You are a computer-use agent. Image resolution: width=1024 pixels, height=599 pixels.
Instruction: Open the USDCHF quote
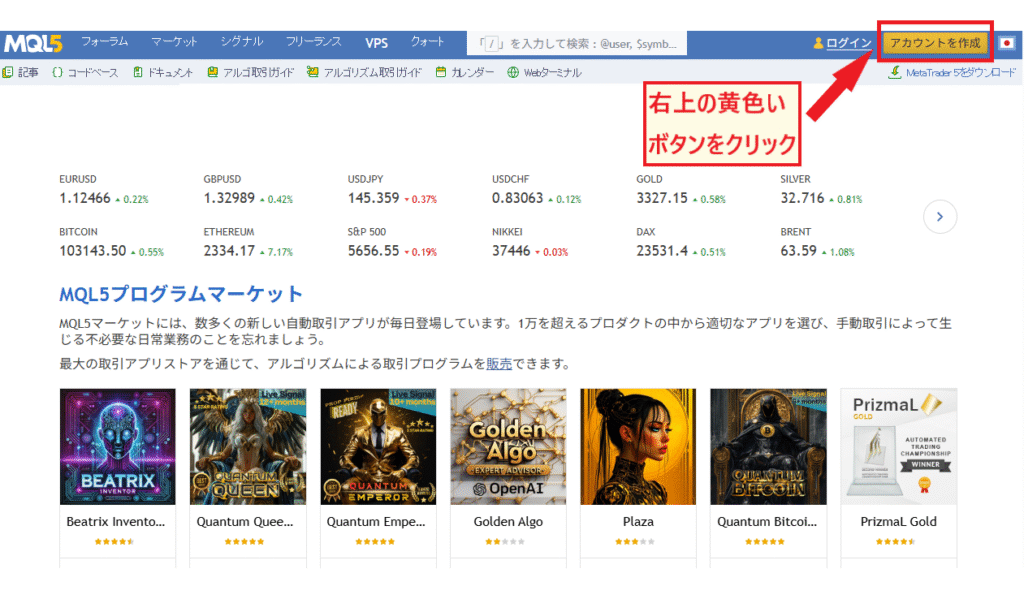(x=537, y=189)
